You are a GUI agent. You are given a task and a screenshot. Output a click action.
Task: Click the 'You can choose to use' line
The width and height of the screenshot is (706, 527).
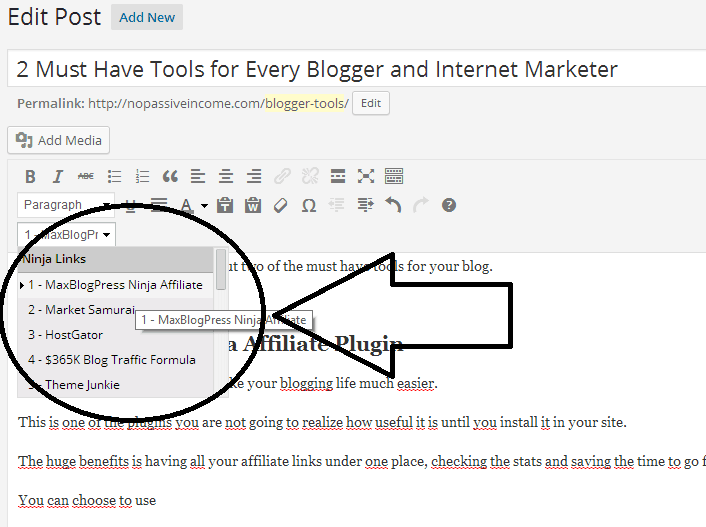[x=87, y=500]
